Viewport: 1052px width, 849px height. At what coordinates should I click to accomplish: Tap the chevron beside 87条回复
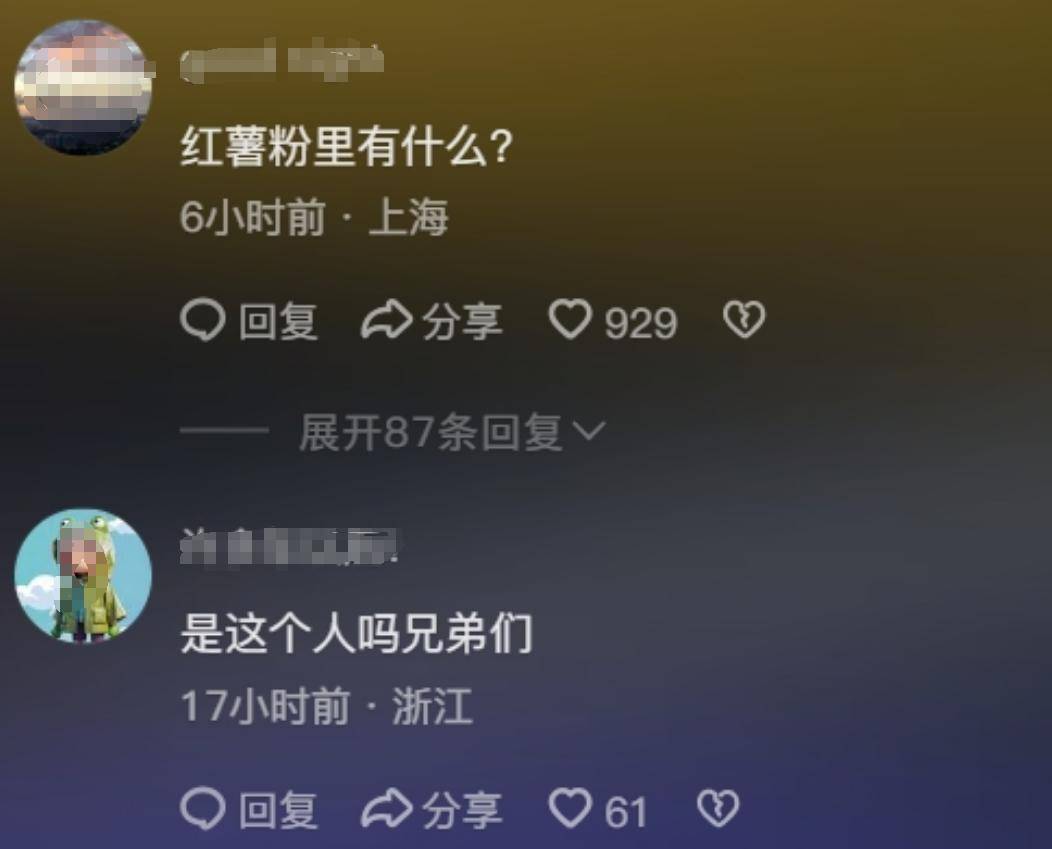pyautogui.click(x=590, y=430)
